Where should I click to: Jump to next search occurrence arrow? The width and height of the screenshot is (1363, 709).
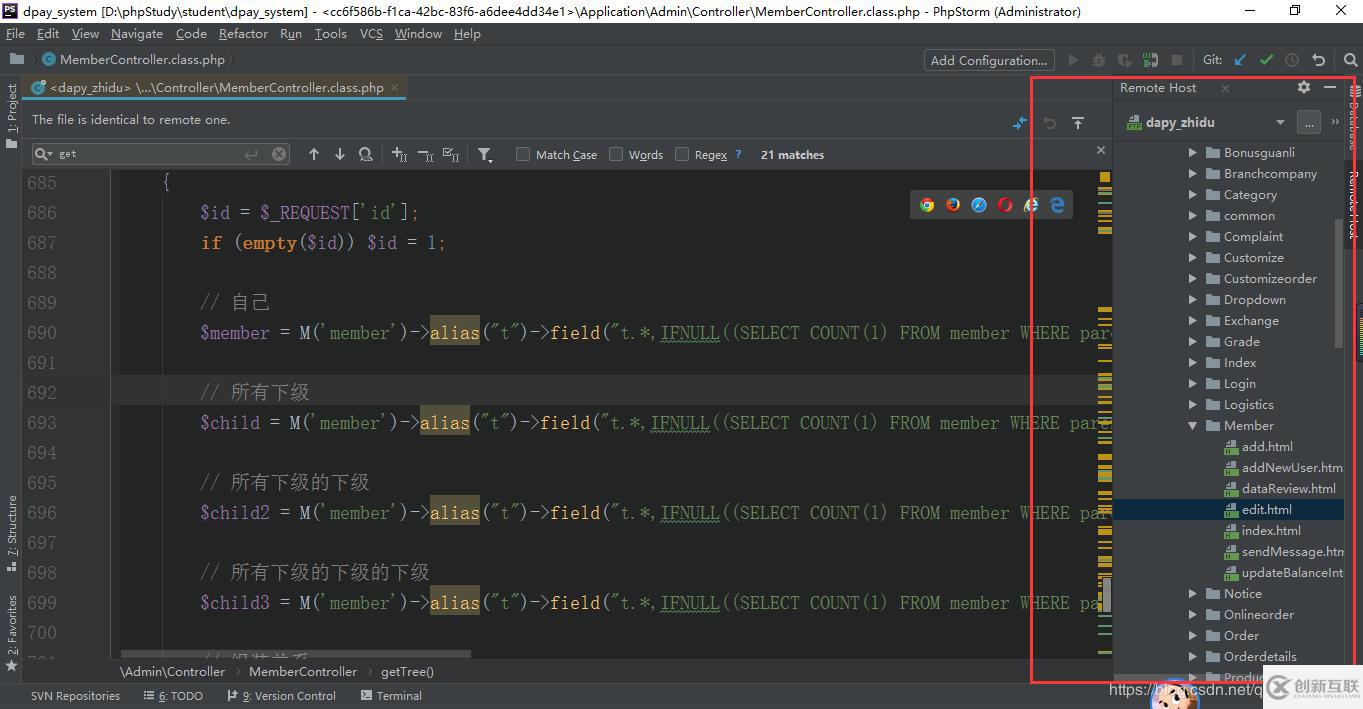click(340, 154)
